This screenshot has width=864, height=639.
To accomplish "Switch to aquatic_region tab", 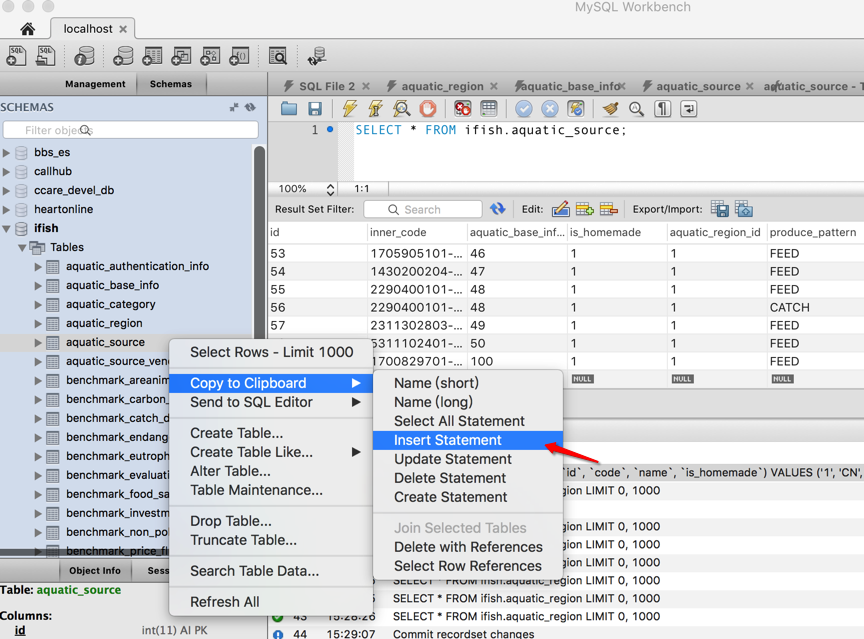I will (442, 86).
